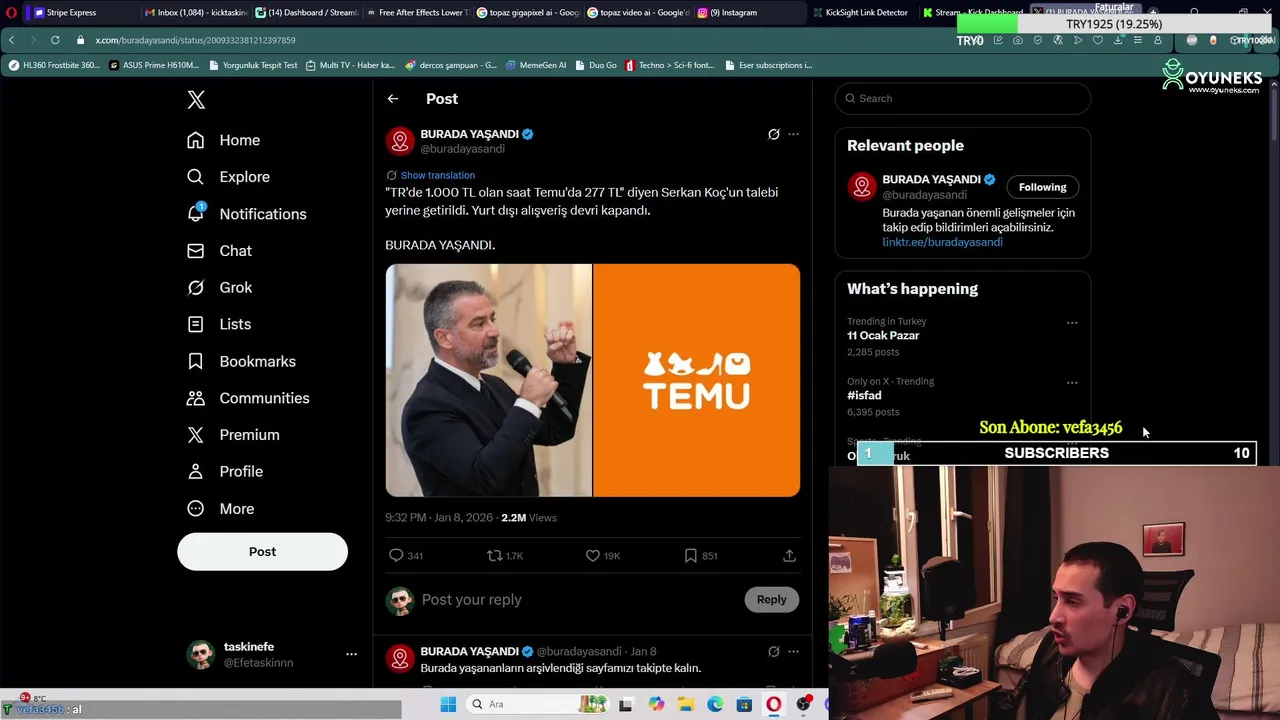The height and width of the screenshot is (720, 1280).
Task: Open Grok in the sidebar
Action: click(220, 288)
